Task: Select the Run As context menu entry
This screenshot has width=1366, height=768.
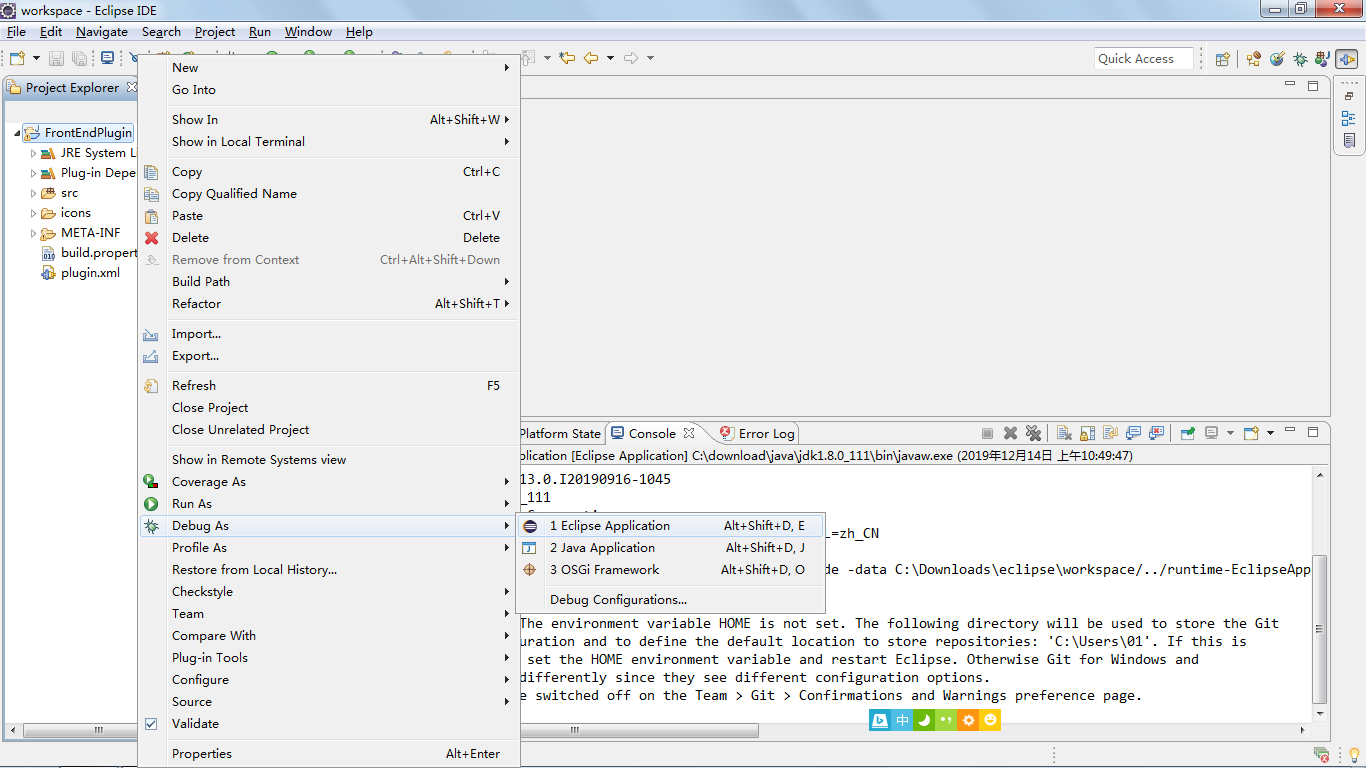Action: pyautogui.click(x=328, y=504)
